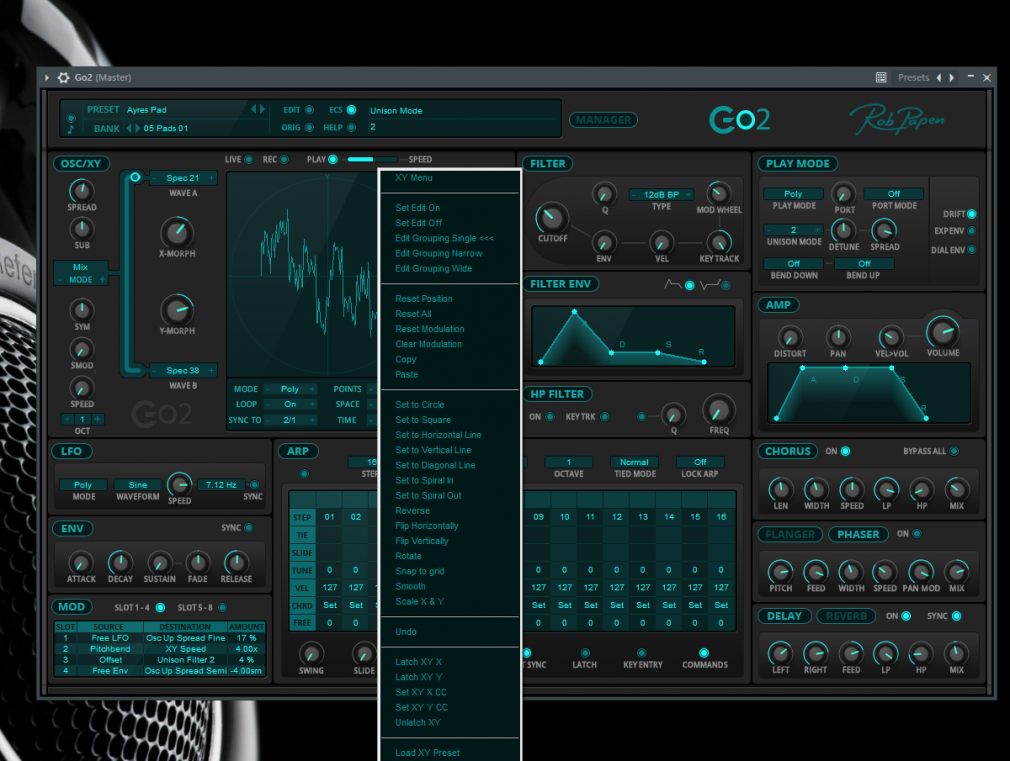Turn on the HP FILTER ON LED

(550, 417)
